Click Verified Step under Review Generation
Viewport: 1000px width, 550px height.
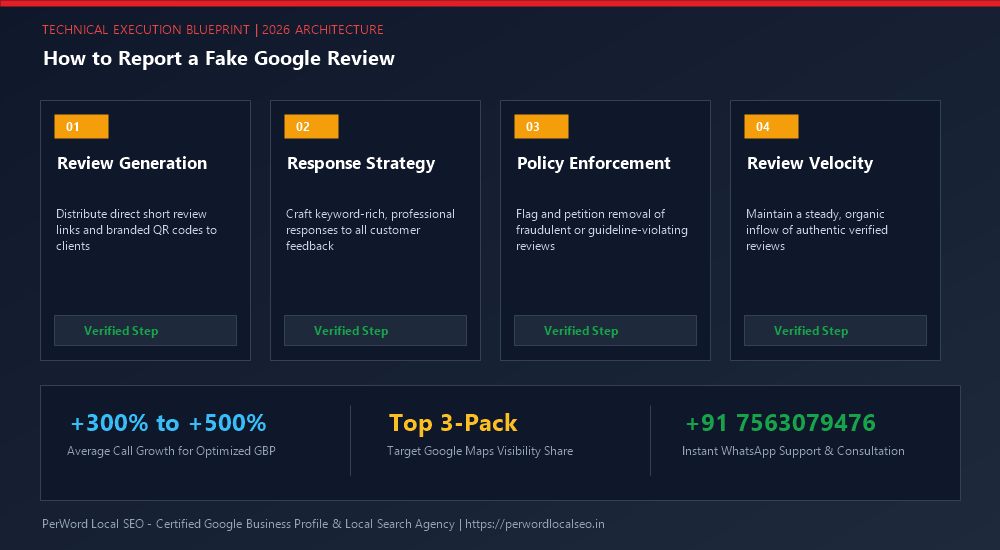click(145, 331)
